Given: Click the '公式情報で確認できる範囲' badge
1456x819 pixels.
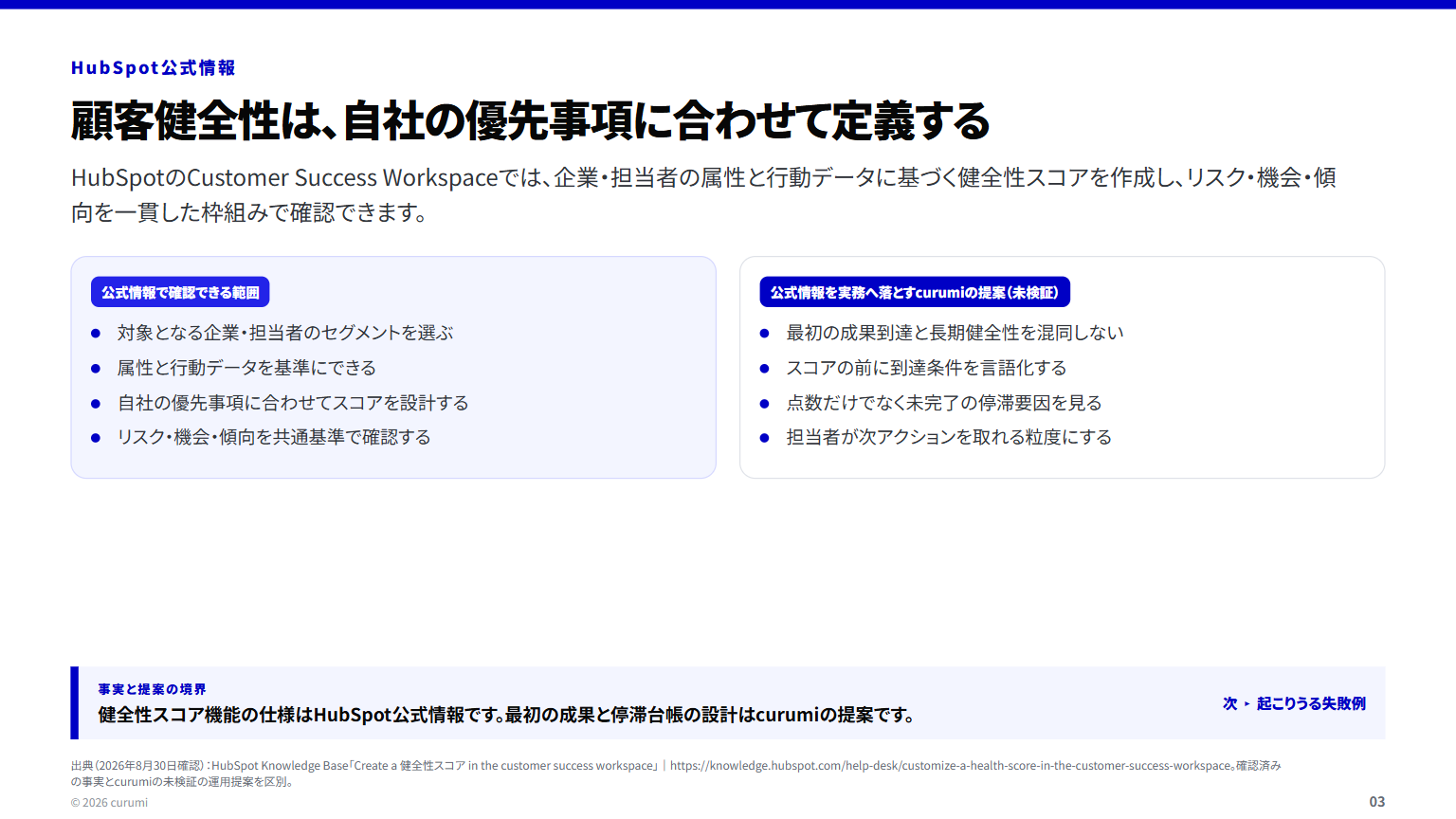Looking at the screenshot, I should (180, 292).
